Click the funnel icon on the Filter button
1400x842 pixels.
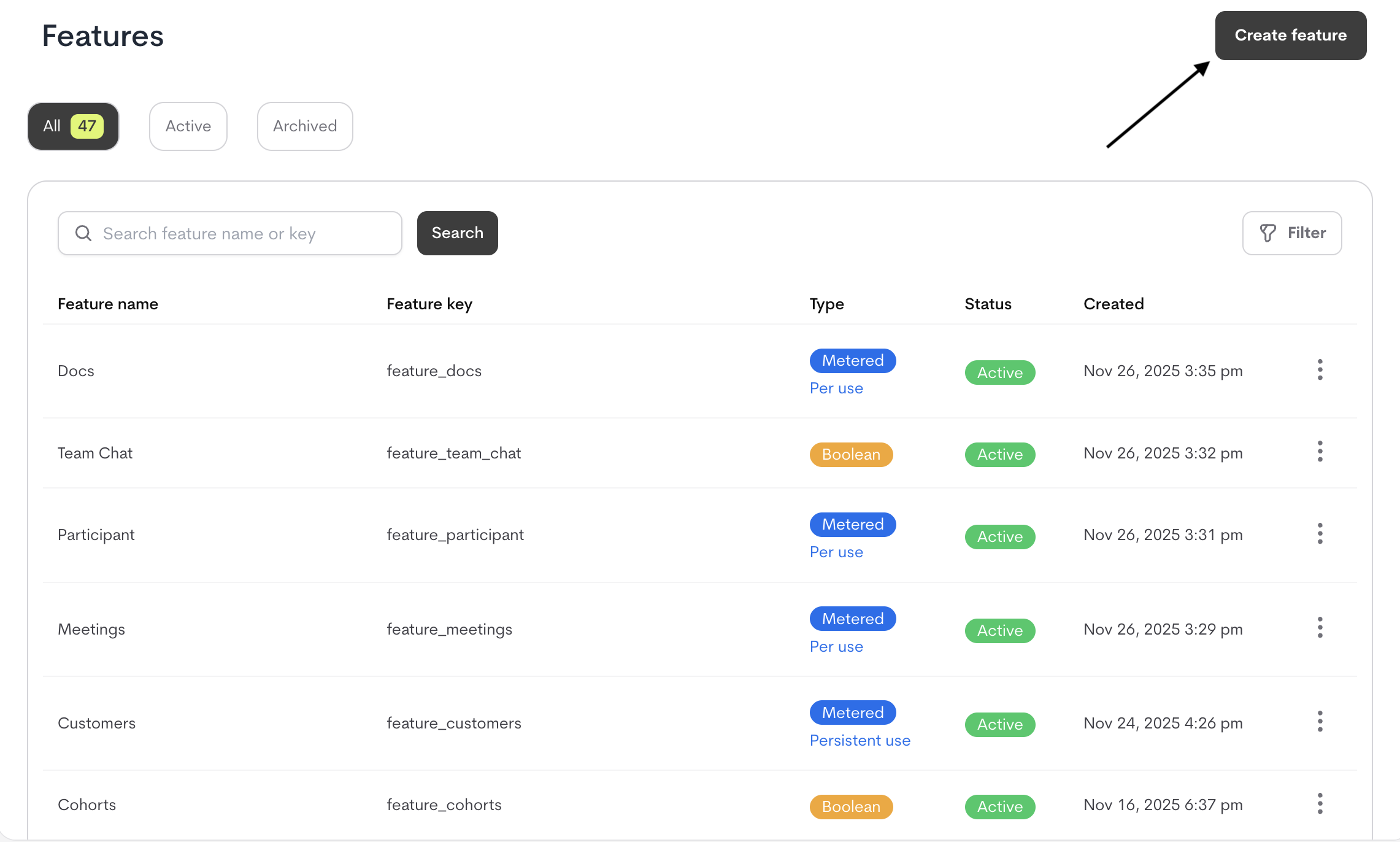point(1268,233)
